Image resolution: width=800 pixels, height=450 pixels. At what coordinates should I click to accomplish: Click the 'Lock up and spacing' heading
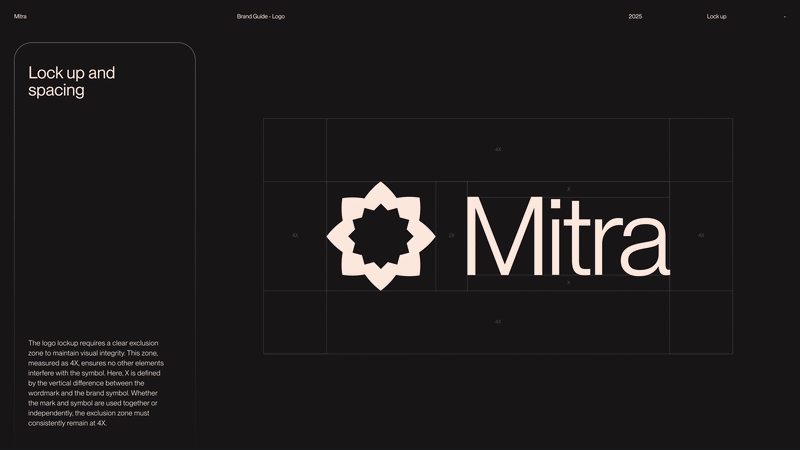pos(71,81)
